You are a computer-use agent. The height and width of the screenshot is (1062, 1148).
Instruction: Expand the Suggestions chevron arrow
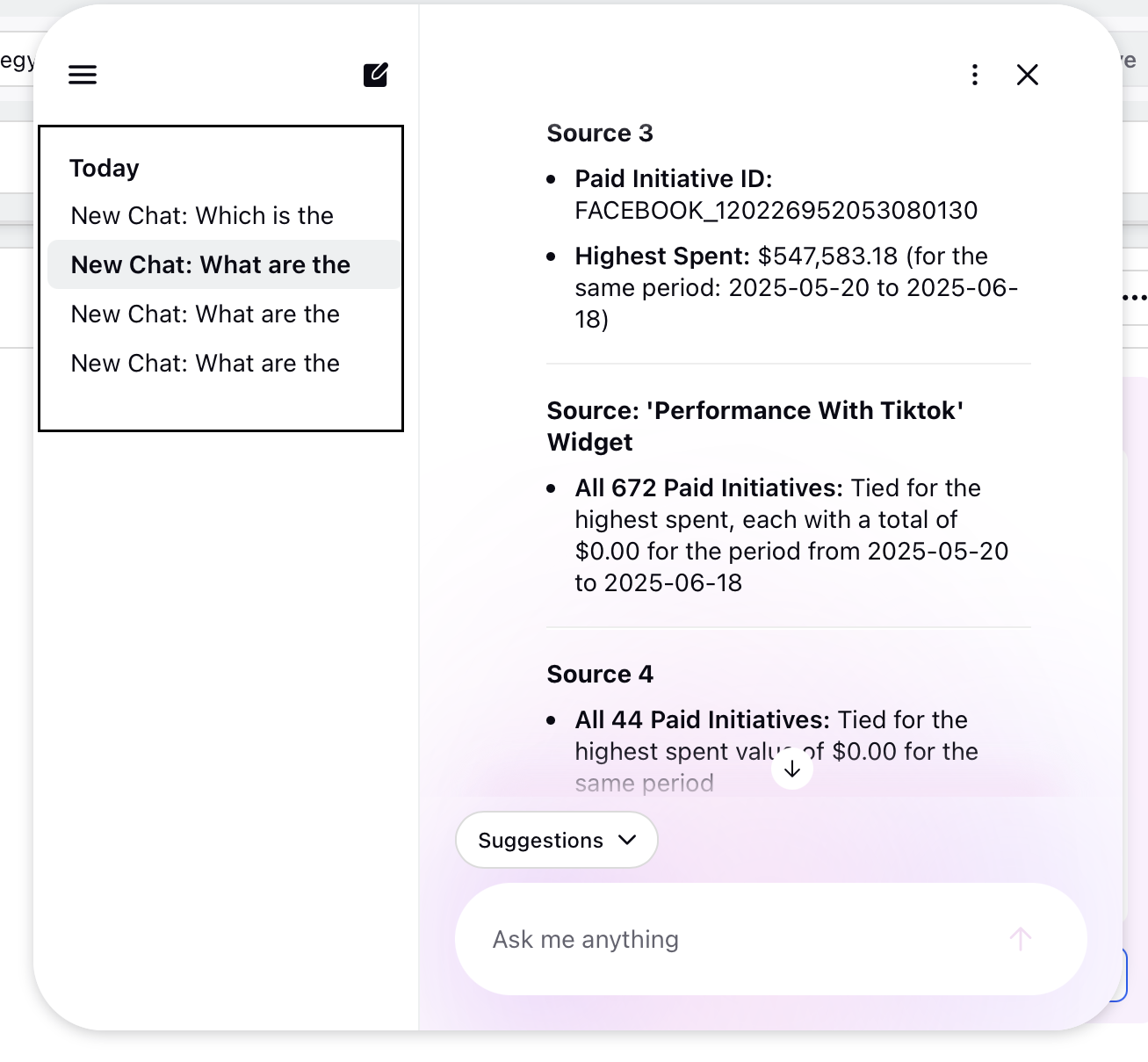point(627,840)
